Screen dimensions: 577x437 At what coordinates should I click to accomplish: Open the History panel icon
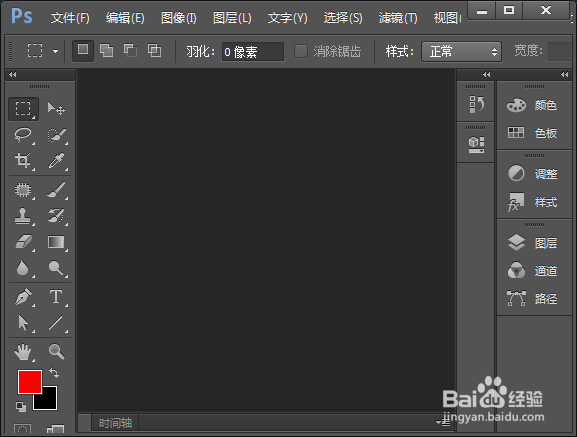476,104
